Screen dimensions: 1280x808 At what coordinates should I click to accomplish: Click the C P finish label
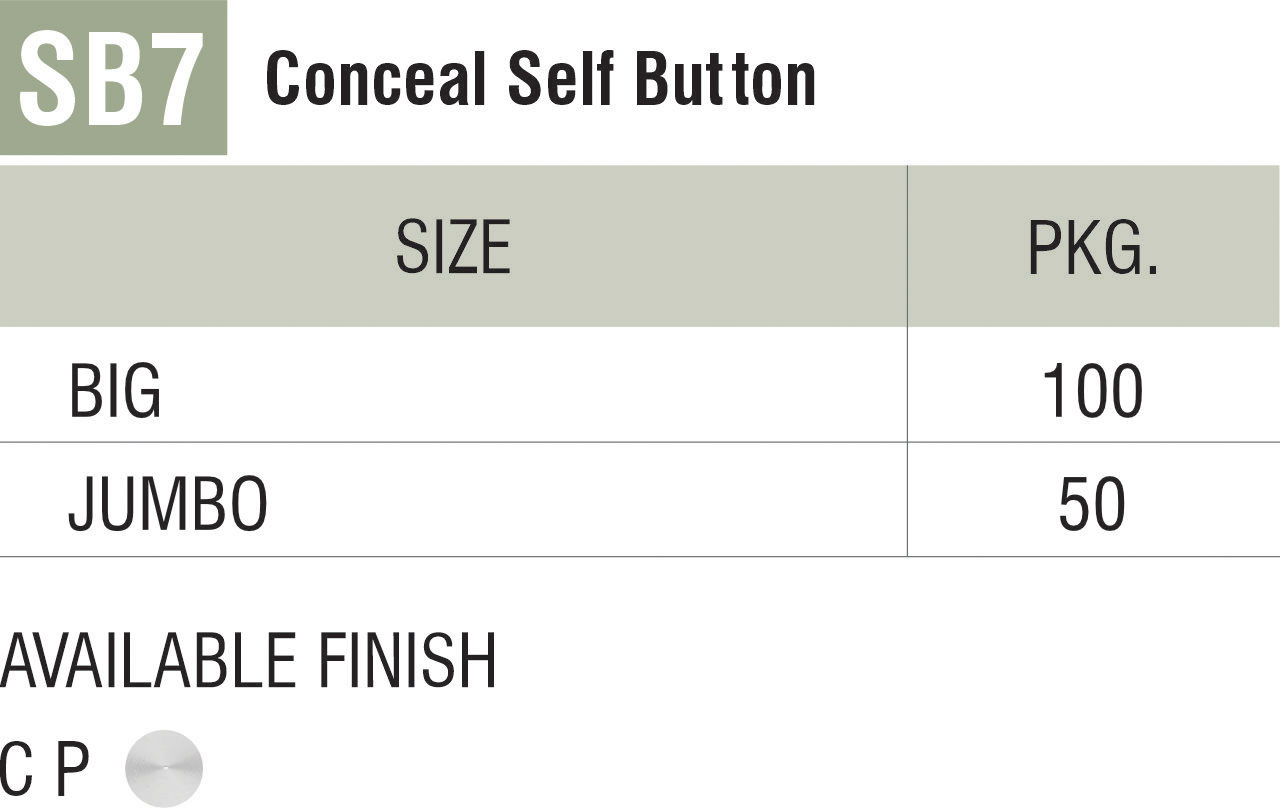click(46, 769)
